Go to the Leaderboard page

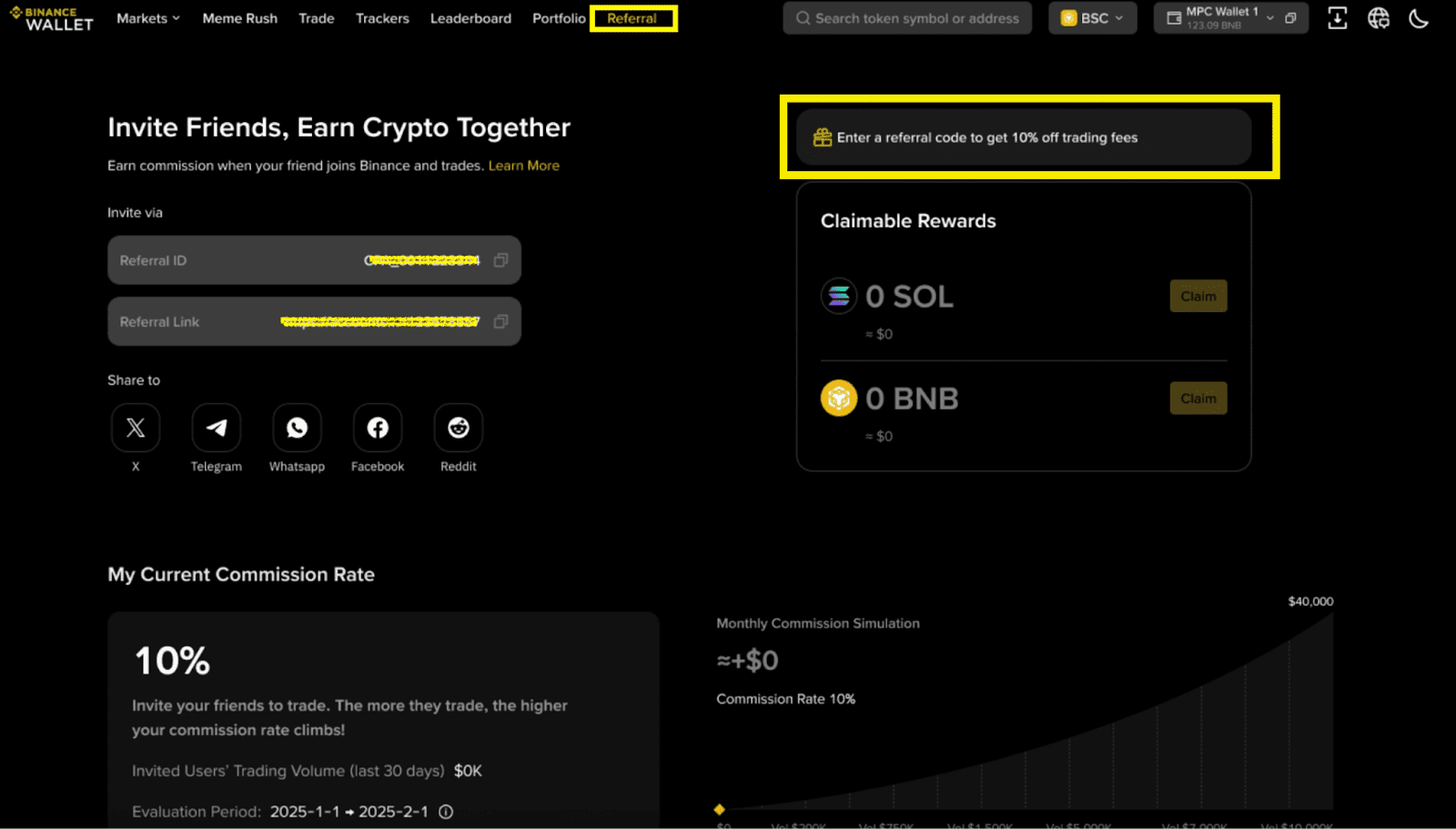coord(470,18)
